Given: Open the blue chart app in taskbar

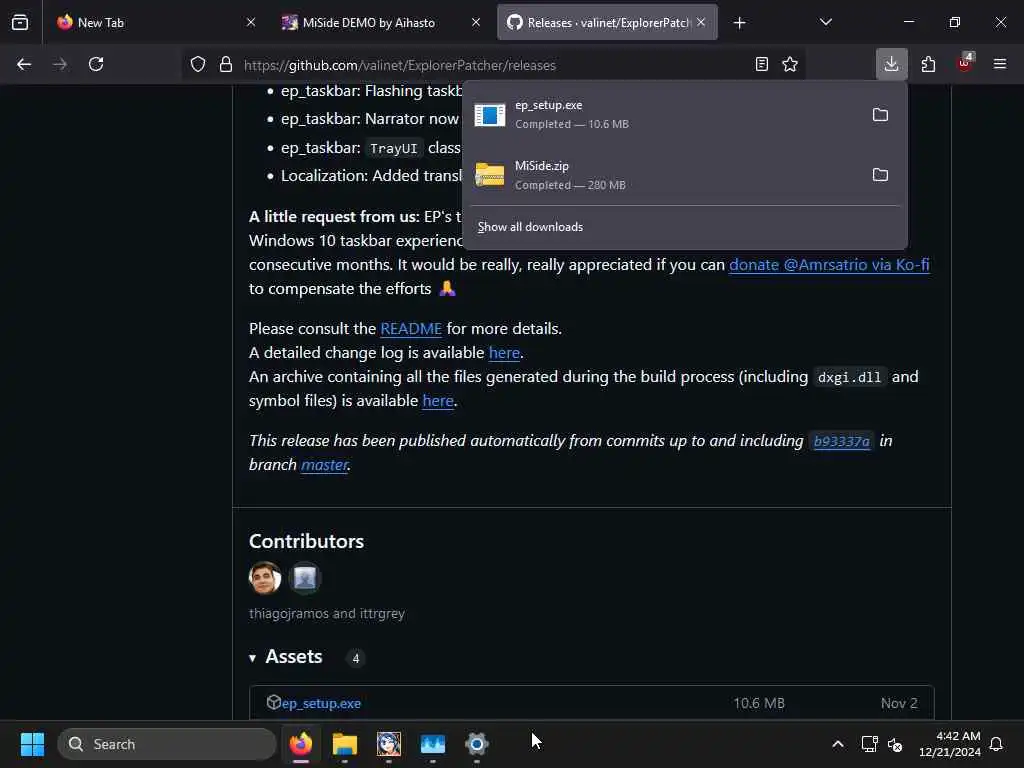Looking at the screenshot, I should pyautogui.click(x=432, y=744).
